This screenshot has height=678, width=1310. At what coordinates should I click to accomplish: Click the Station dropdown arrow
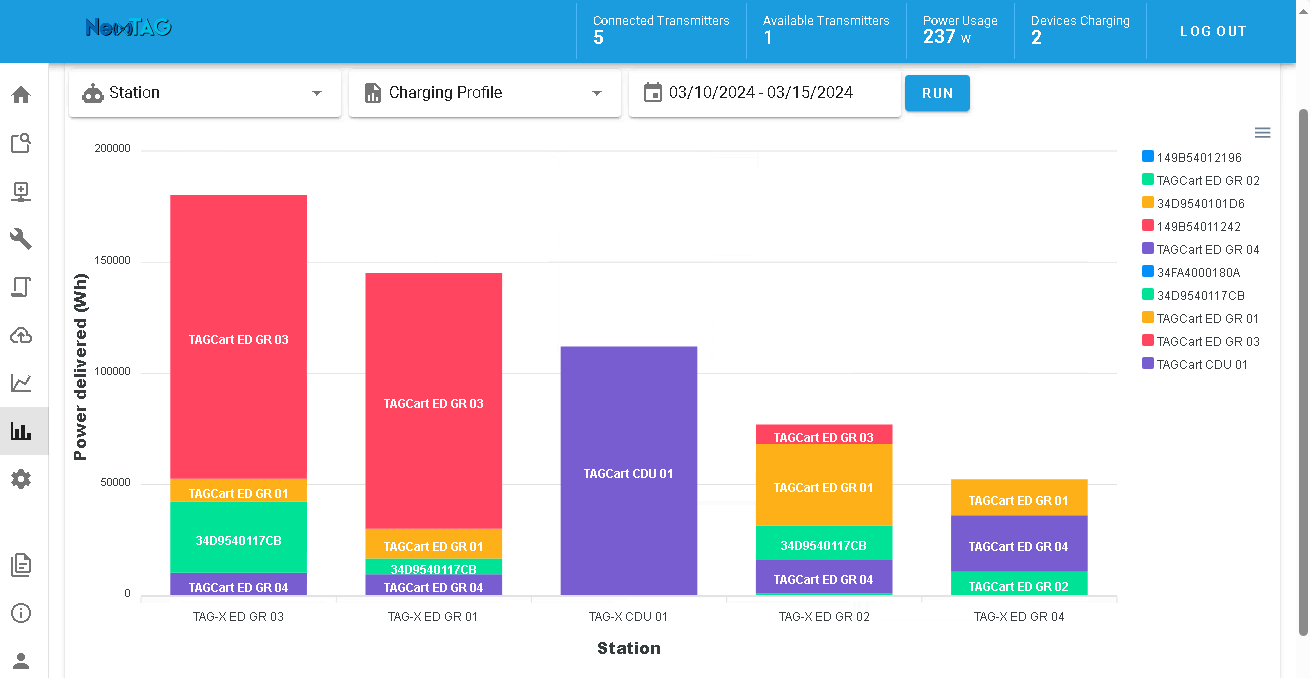point(317,93)
